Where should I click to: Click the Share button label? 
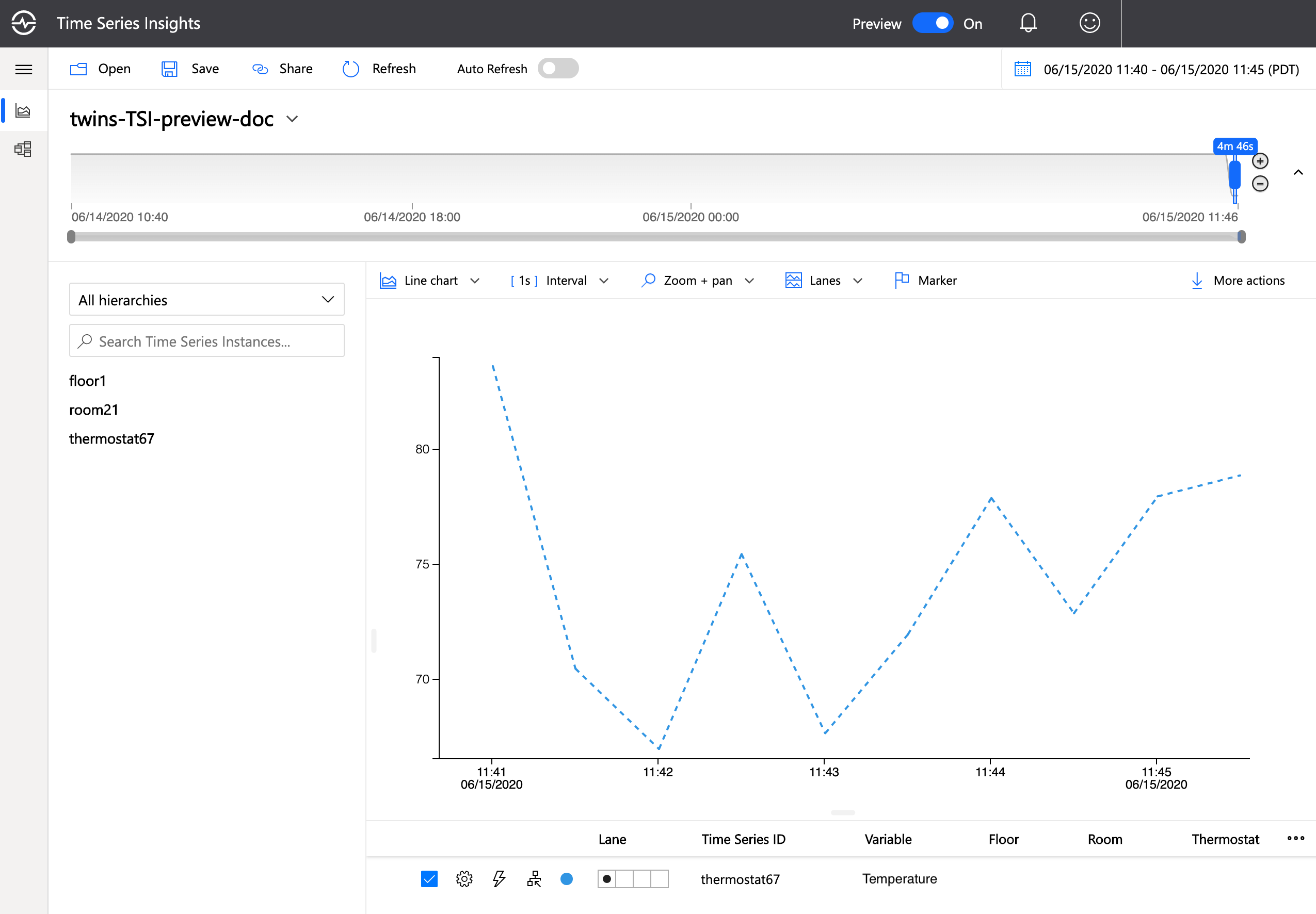pyautogui.click(x=296, y=69)
